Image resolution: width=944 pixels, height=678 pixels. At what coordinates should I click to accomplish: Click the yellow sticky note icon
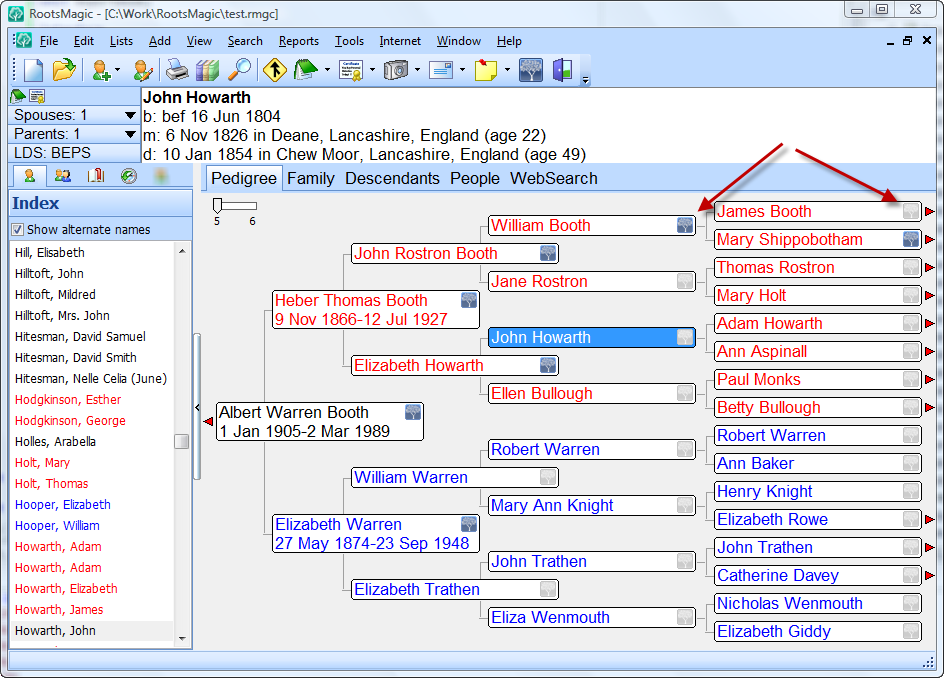click(x=486, y=70)
